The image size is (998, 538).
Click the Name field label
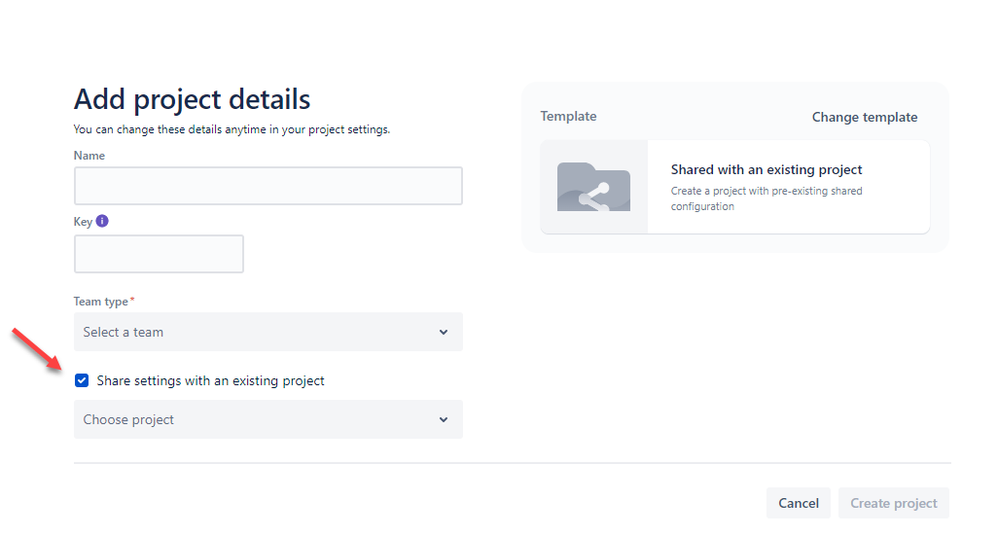(x=89, y=155)
